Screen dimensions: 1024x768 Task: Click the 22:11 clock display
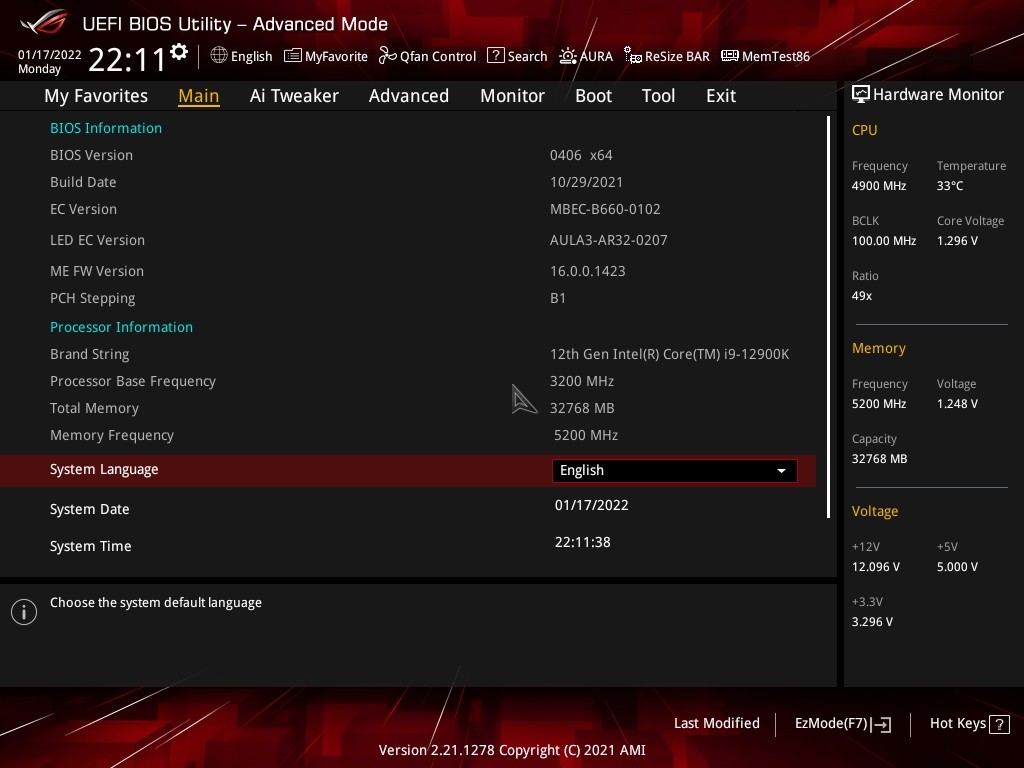(127, 60)
